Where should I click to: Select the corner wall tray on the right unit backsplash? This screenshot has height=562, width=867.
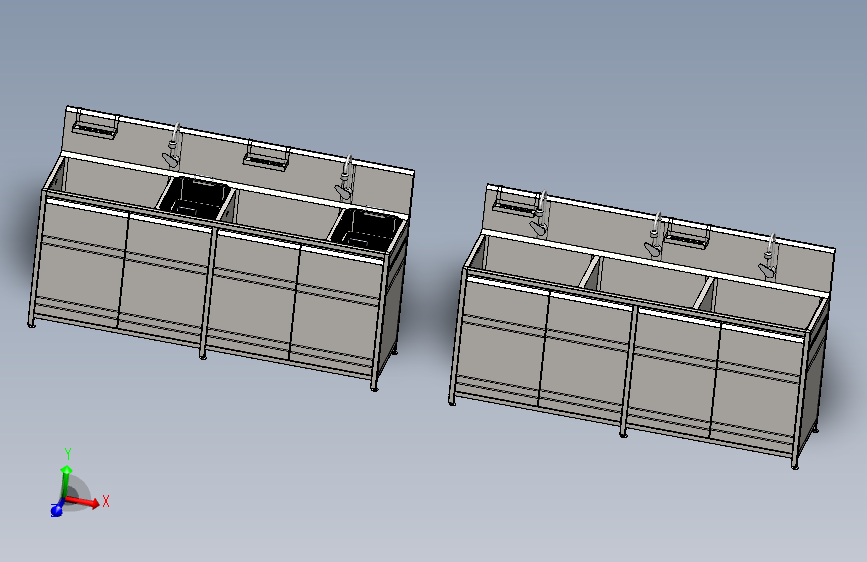pos(515,200)
